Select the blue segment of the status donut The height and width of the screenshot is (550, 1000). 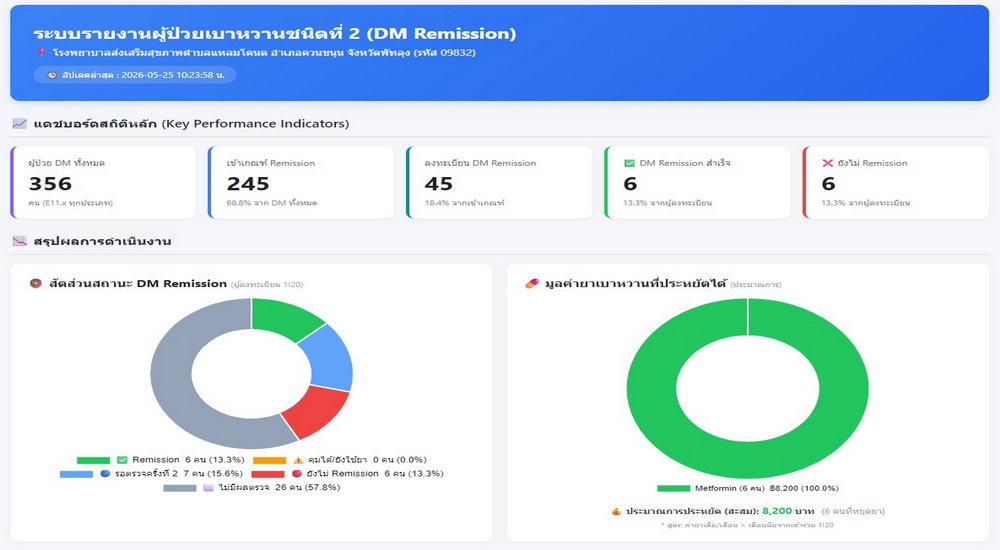(330, 360)
